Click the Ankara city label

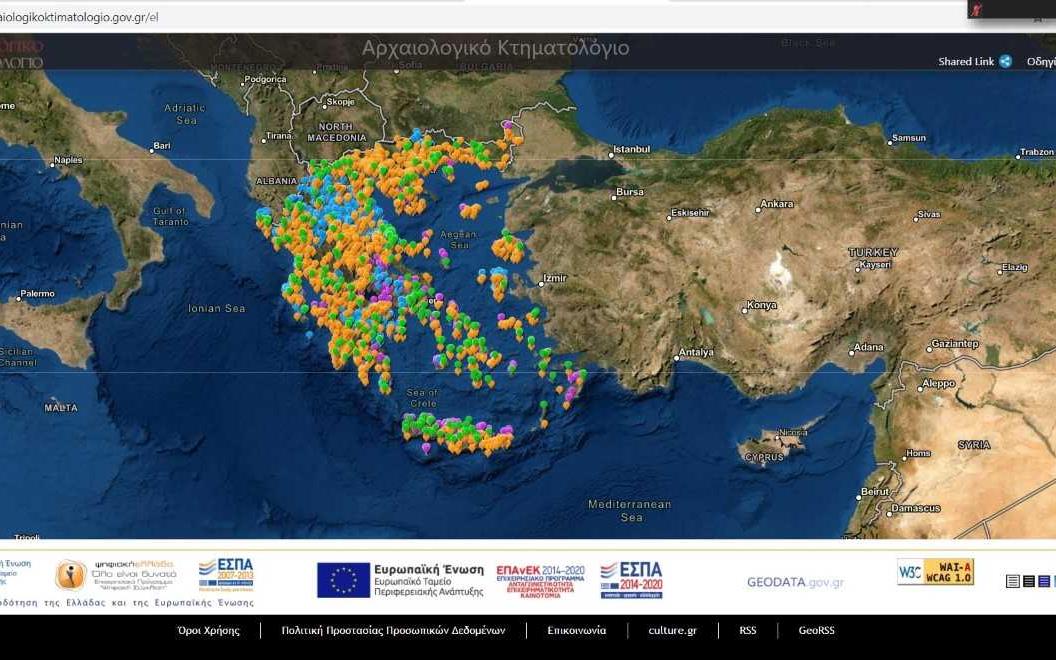coord(777,203)
